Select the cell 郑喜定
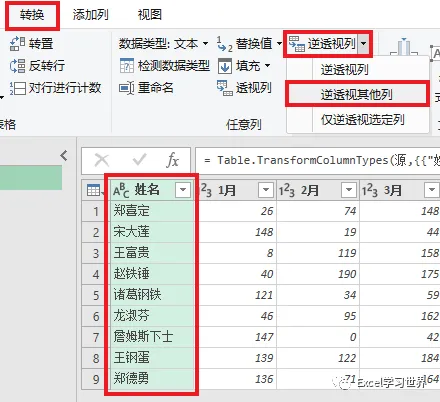 [152, 211]
